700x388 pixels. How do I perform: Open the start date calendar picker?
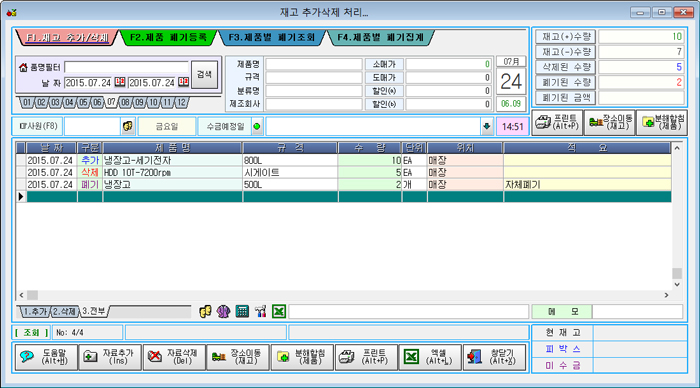pos(120,82)
